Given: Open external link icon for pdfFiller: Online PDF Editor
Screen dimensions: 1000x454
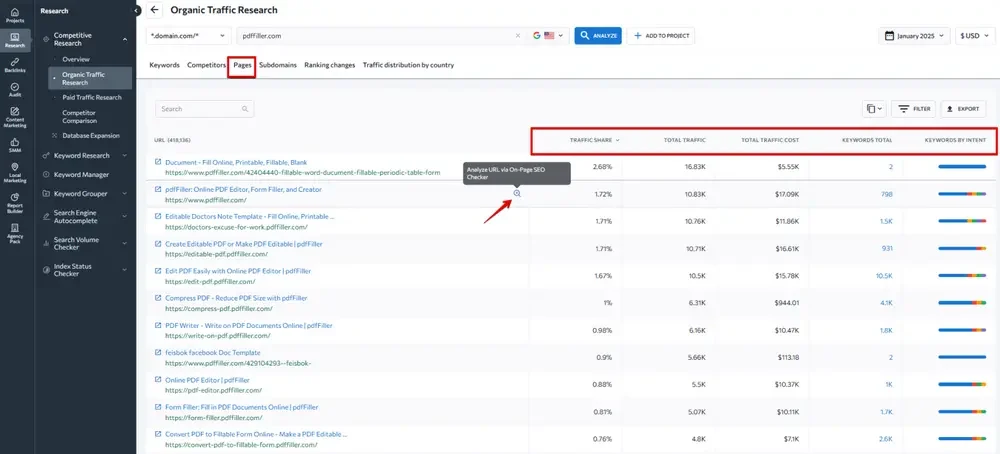Looking at the screenshot, I should 158,189.
